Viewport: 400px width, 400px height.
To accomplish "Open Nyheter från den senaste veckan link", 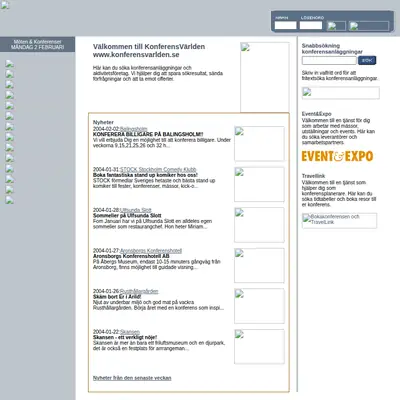I will pyautogui.click(x=132, y=378).
